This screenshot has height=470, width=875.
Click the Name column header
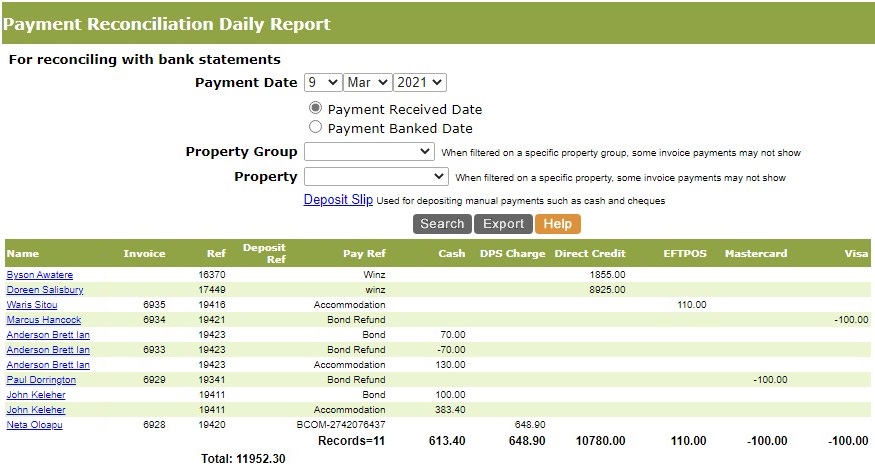coord(23,253)
